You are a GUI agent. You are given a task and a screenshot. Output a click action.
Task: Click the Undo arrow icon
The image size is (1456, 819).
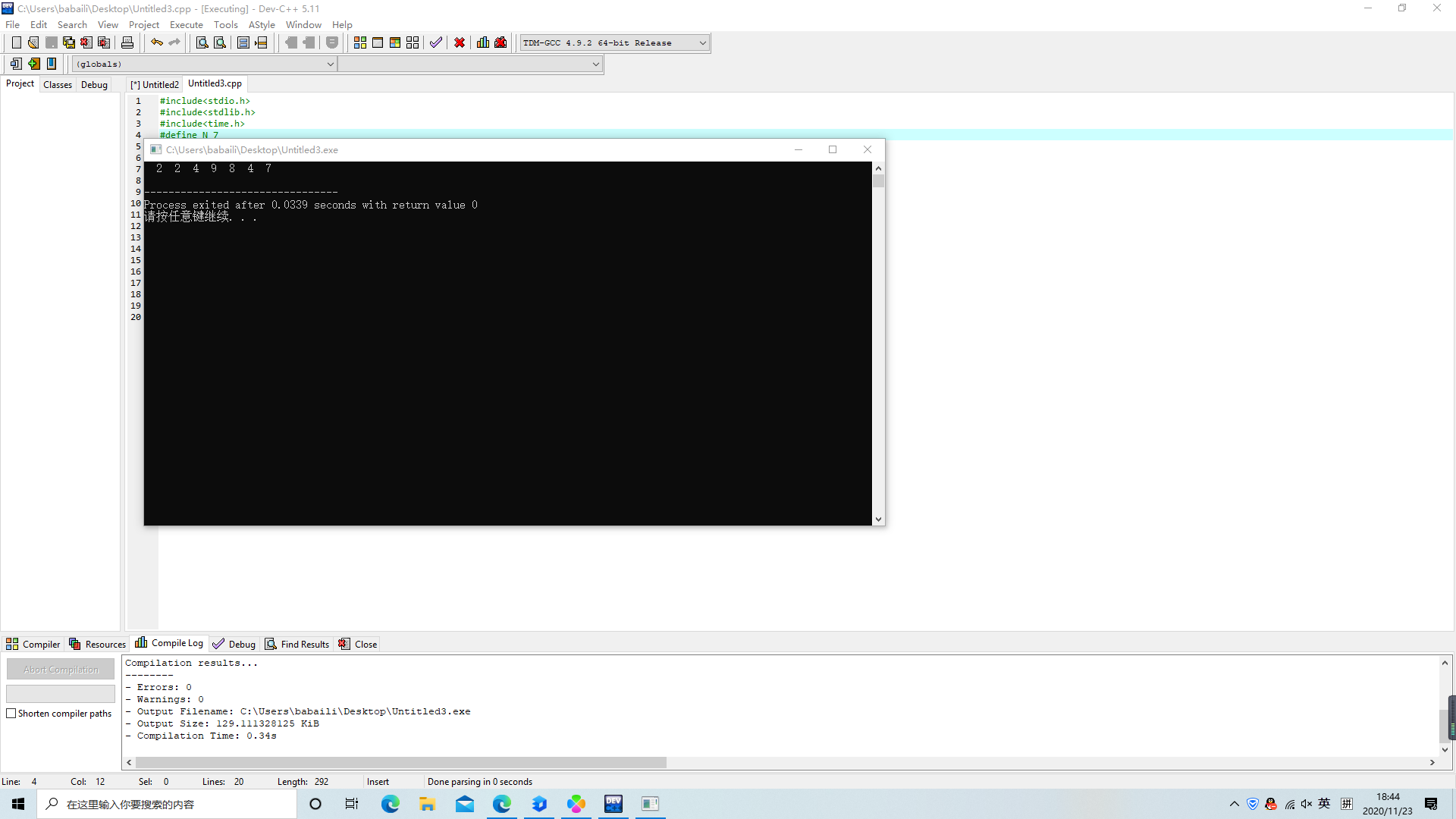[156, 42]
